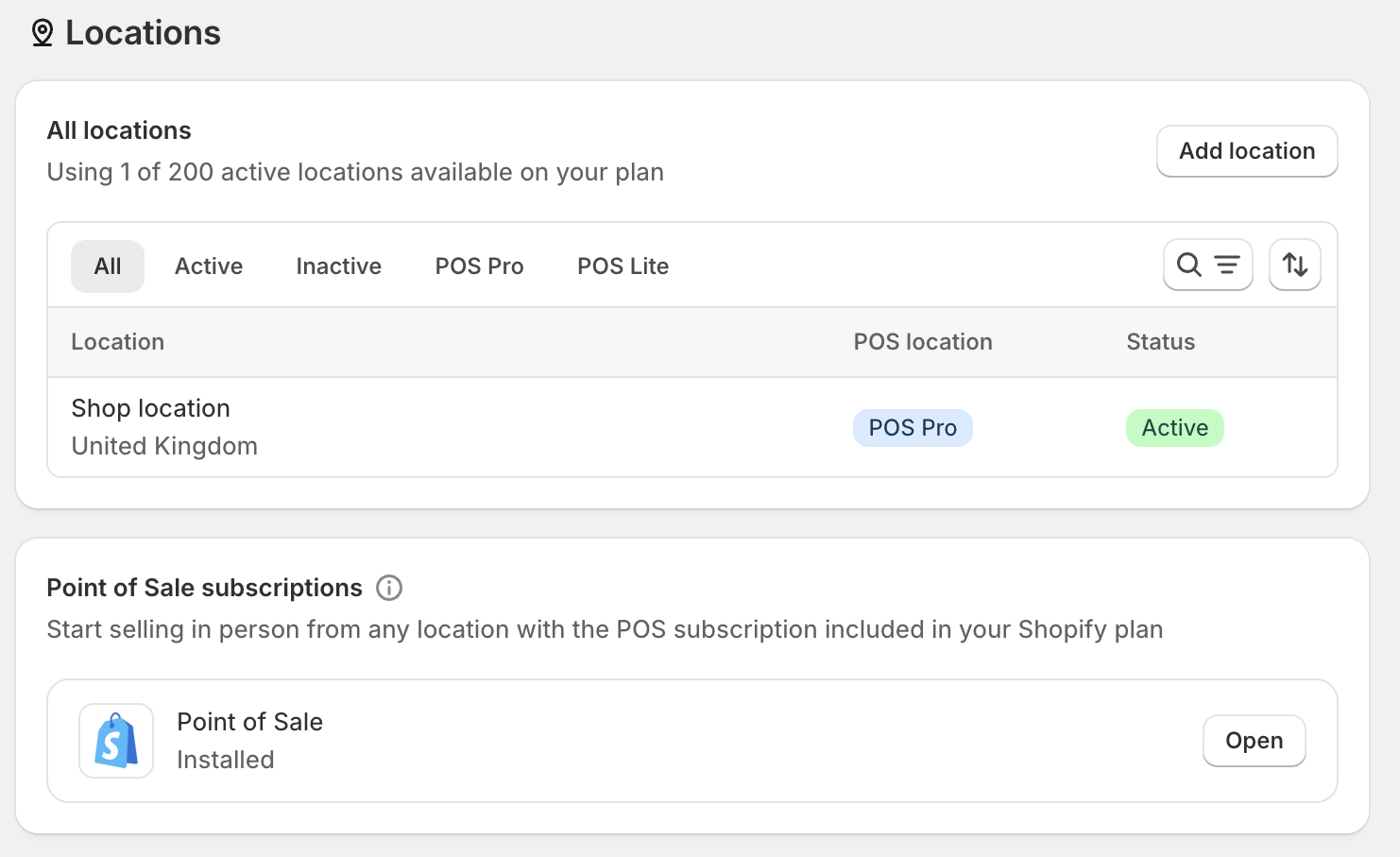The height and width of the screenshot is (857, 1400).
Task: Click the Shopify Point of Sale app icon
Action: click(116, 741)
